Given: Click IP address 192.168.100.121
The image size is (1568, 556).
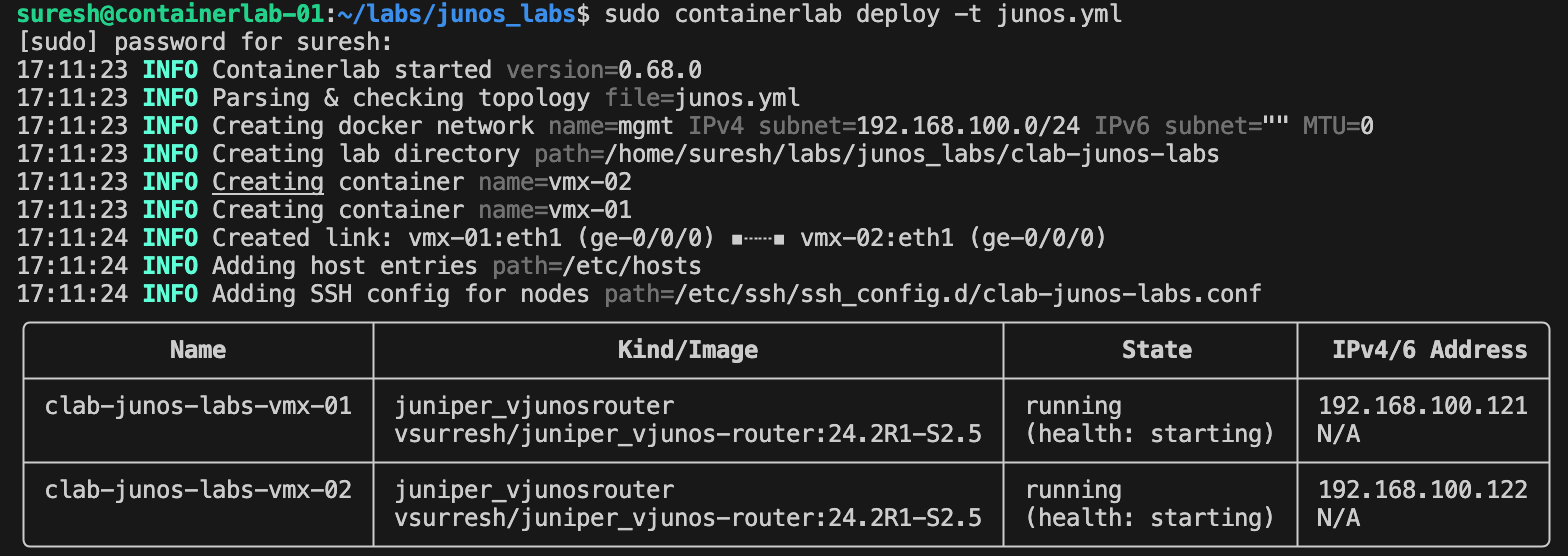Looking at the screenshot, I should [x=1422, y=406].
